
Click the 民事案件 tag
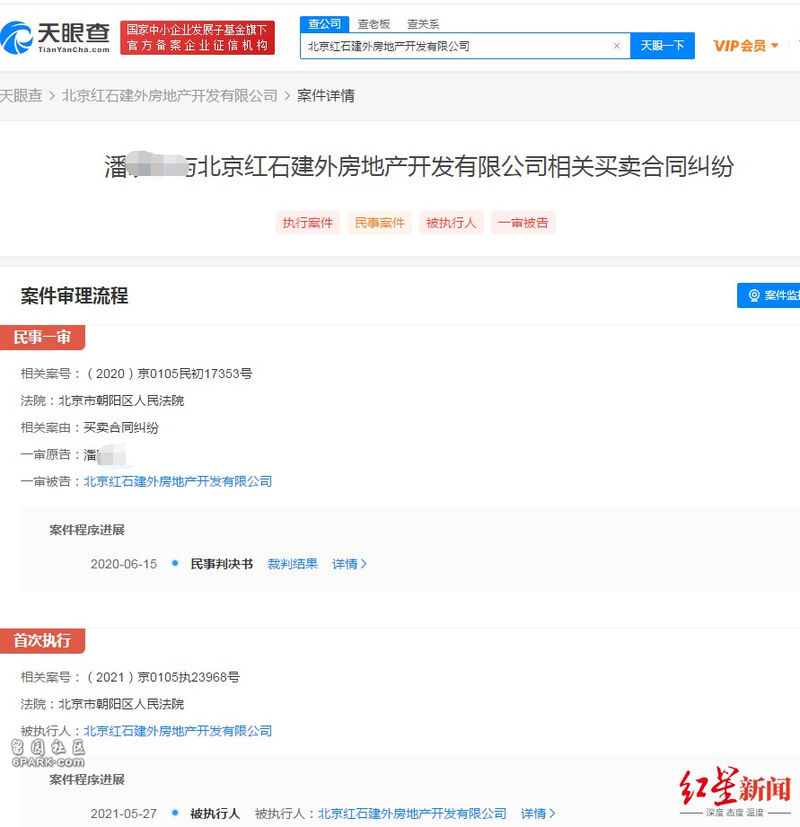379,223
